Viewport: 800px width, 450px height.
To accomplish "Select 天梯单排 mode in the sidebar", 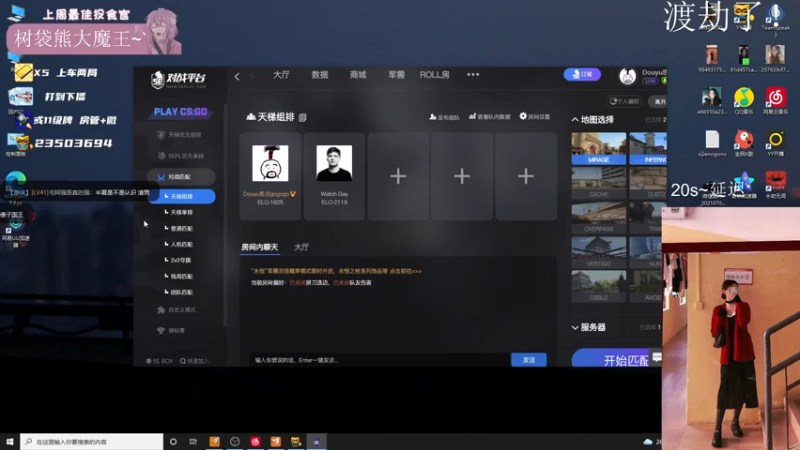I will (x=181, y=212).
